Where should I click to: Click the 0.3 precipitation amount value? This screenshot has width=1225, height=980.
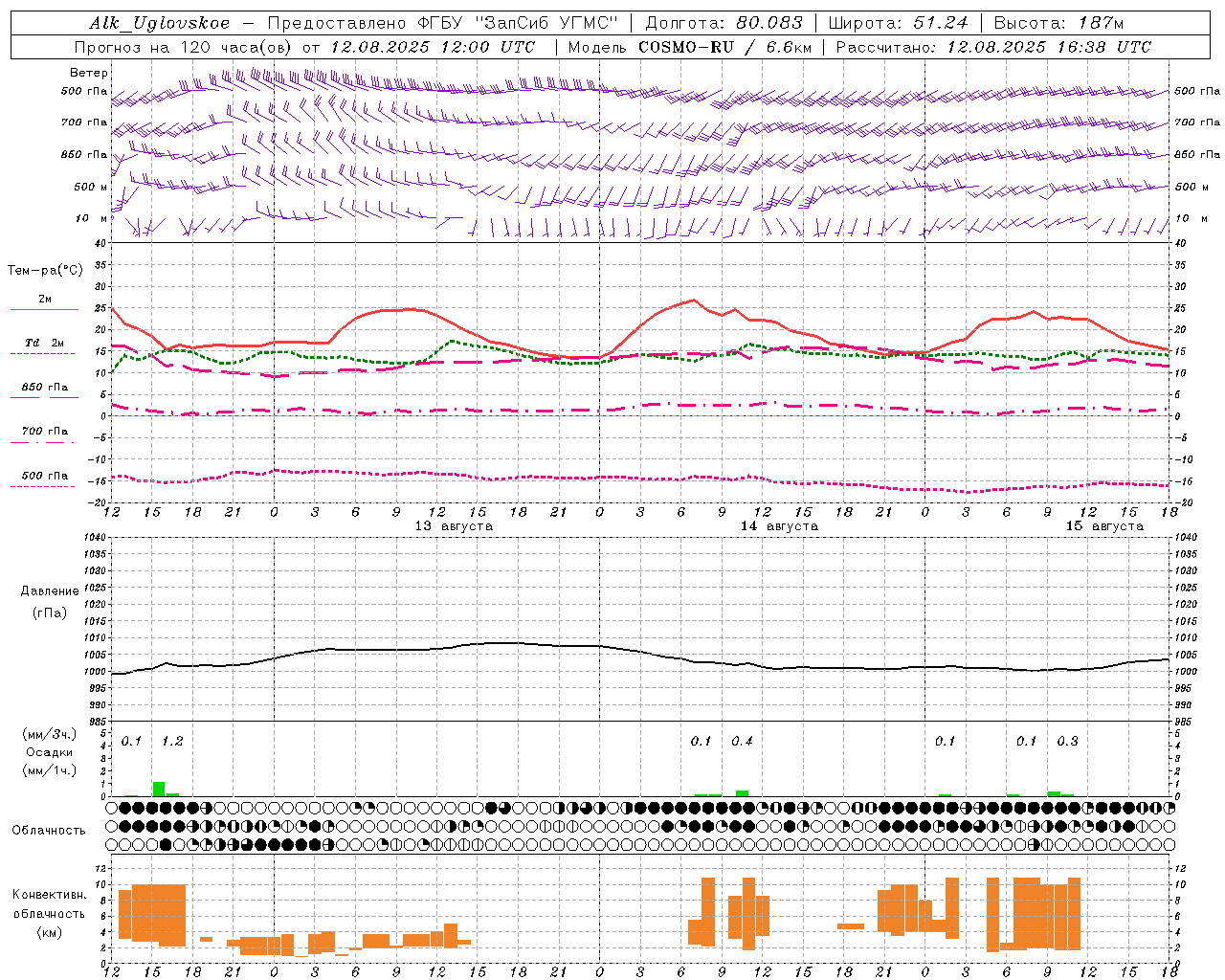click(x=1067, y=742)
